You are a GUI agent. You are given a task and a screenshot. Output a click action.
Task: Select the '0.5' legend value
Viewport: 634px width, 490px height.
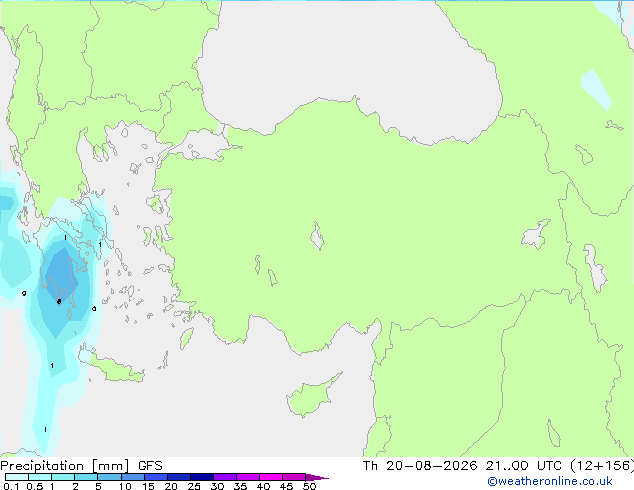coord(34,486)
